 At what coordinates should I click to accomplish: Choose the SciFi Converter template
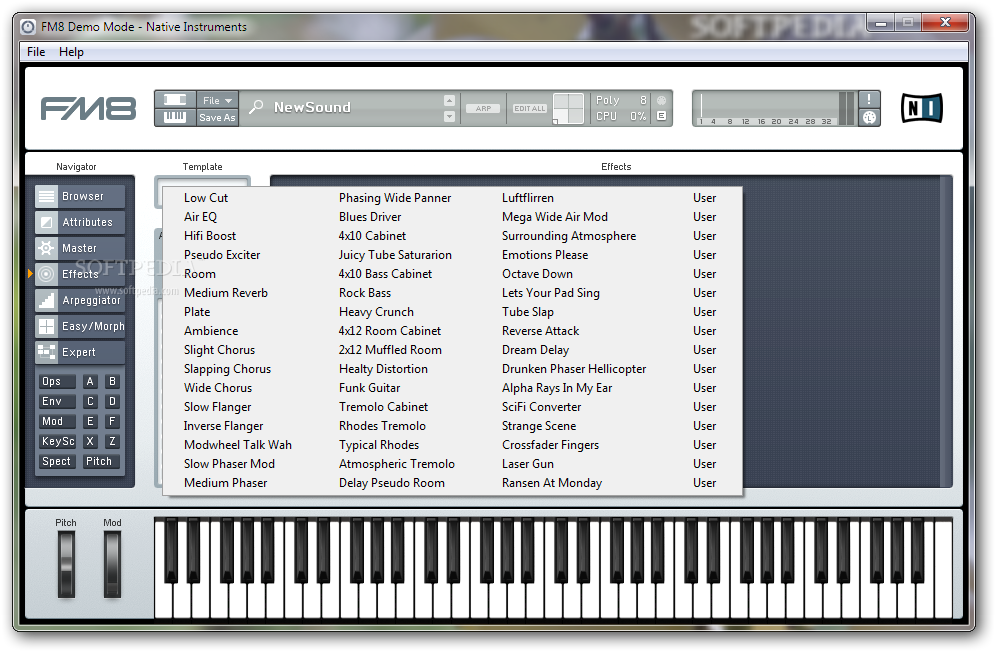click(x=541, y=407)
